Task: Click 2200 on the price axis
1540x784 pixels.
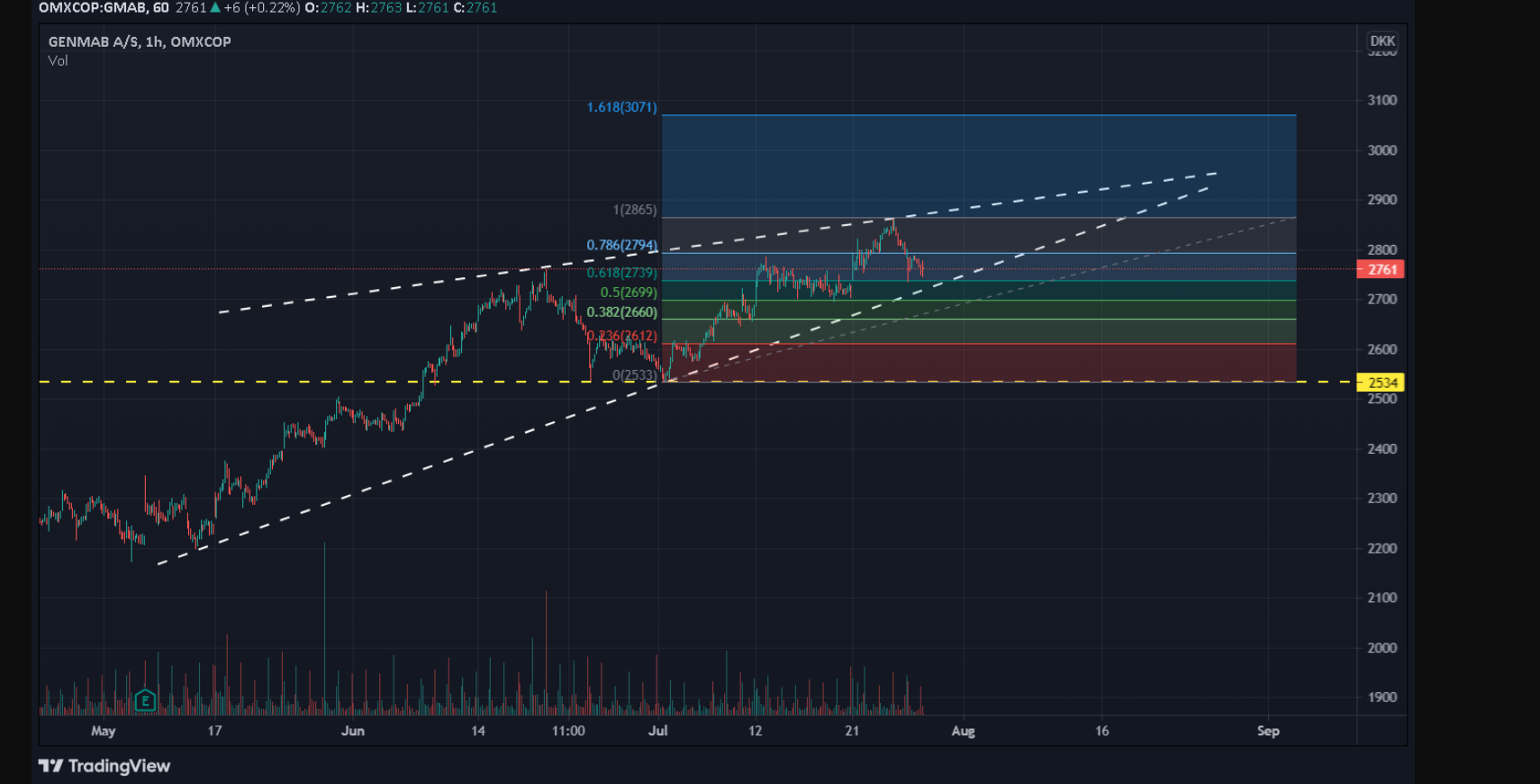Action: pos(1382,548)
